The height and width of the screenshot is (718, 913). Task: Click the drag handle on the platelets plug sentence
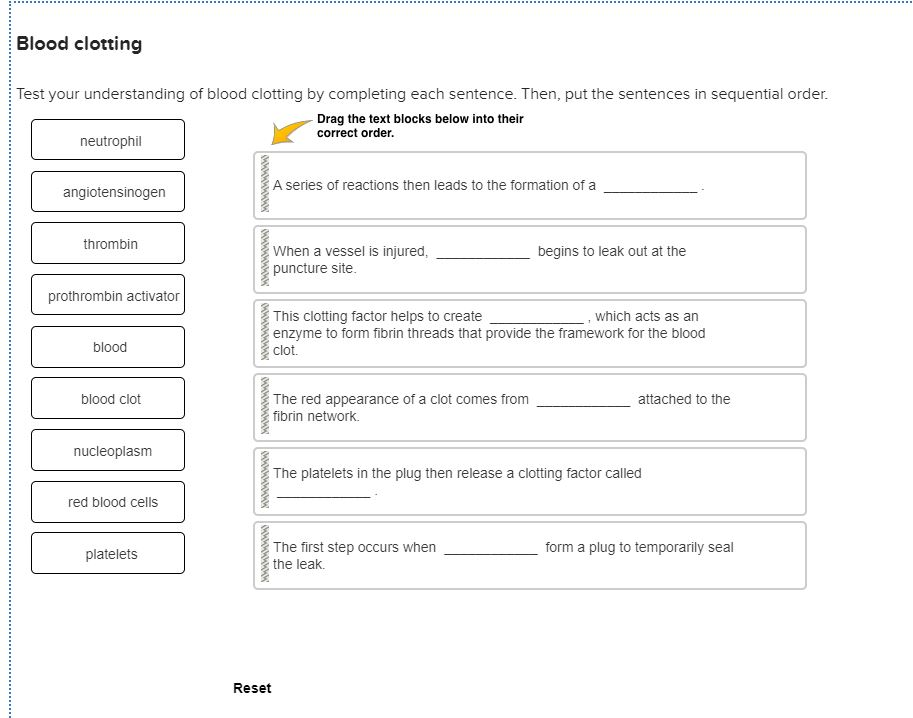pos(263,481)
